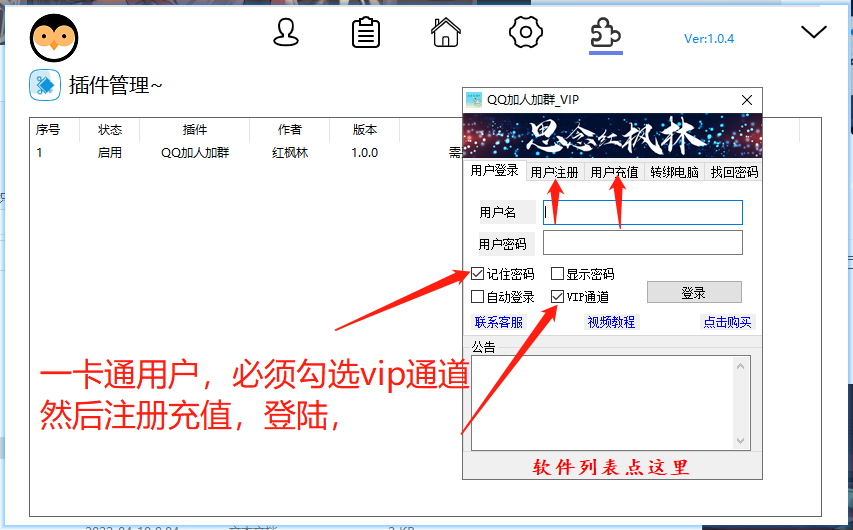
Task: Click the 启用 status cell
Action: tap(109, 153)
